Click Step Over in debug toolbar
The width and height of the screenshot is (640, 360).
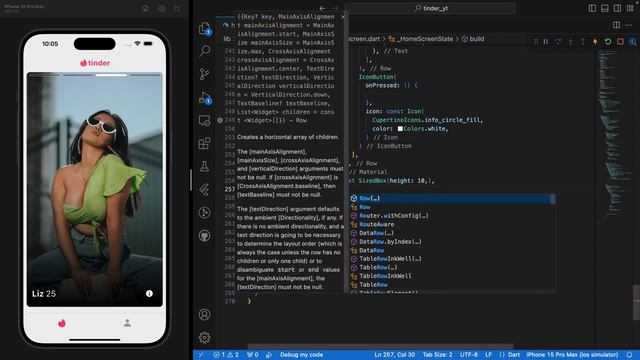pos(558,42)
